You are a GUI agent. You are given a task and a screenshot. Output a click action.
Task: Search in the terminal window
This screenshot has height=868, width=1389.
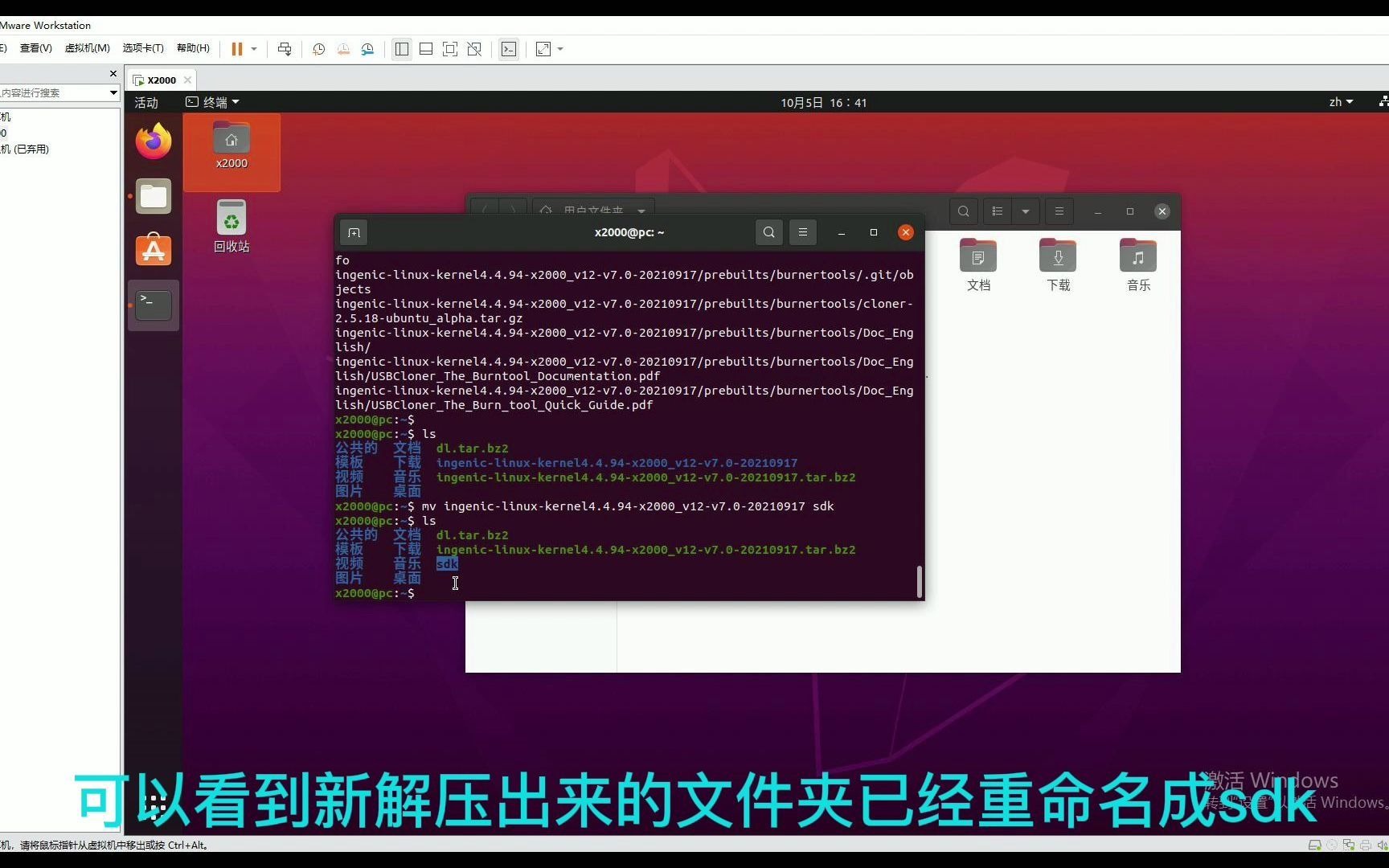(x=769, y=232)
